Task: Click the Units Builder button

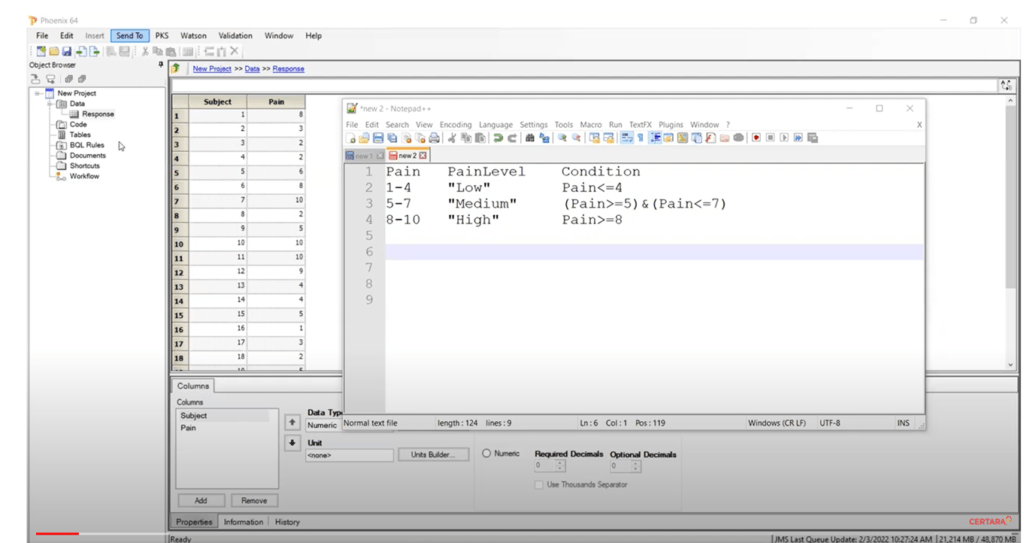Action: 432,455
